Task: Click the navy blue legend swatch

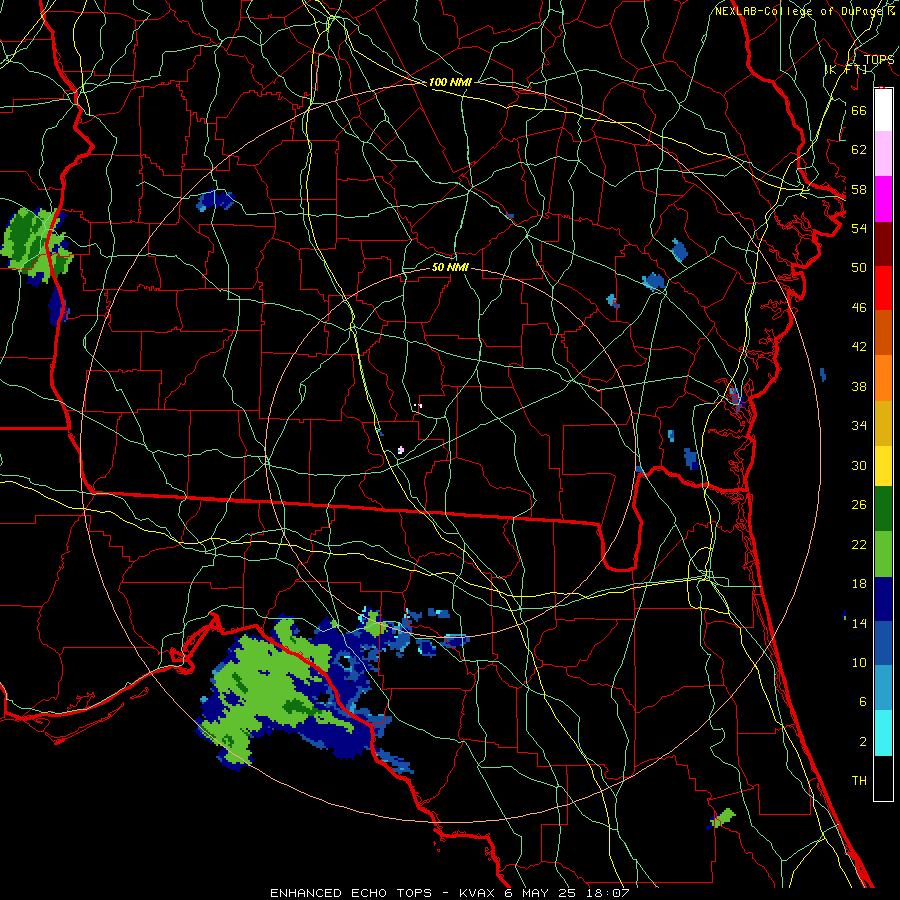Action: click(x=883, y=599)
